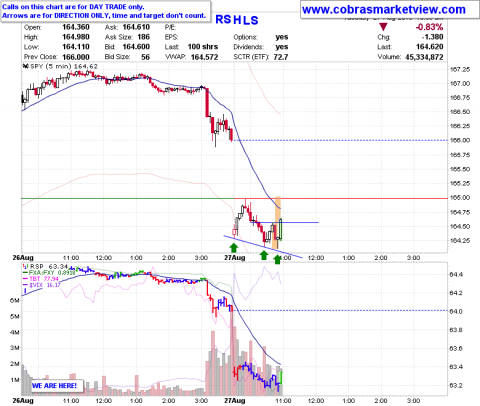
Task: Select the Bid Size value 56
Action: [x=145, y=57]
